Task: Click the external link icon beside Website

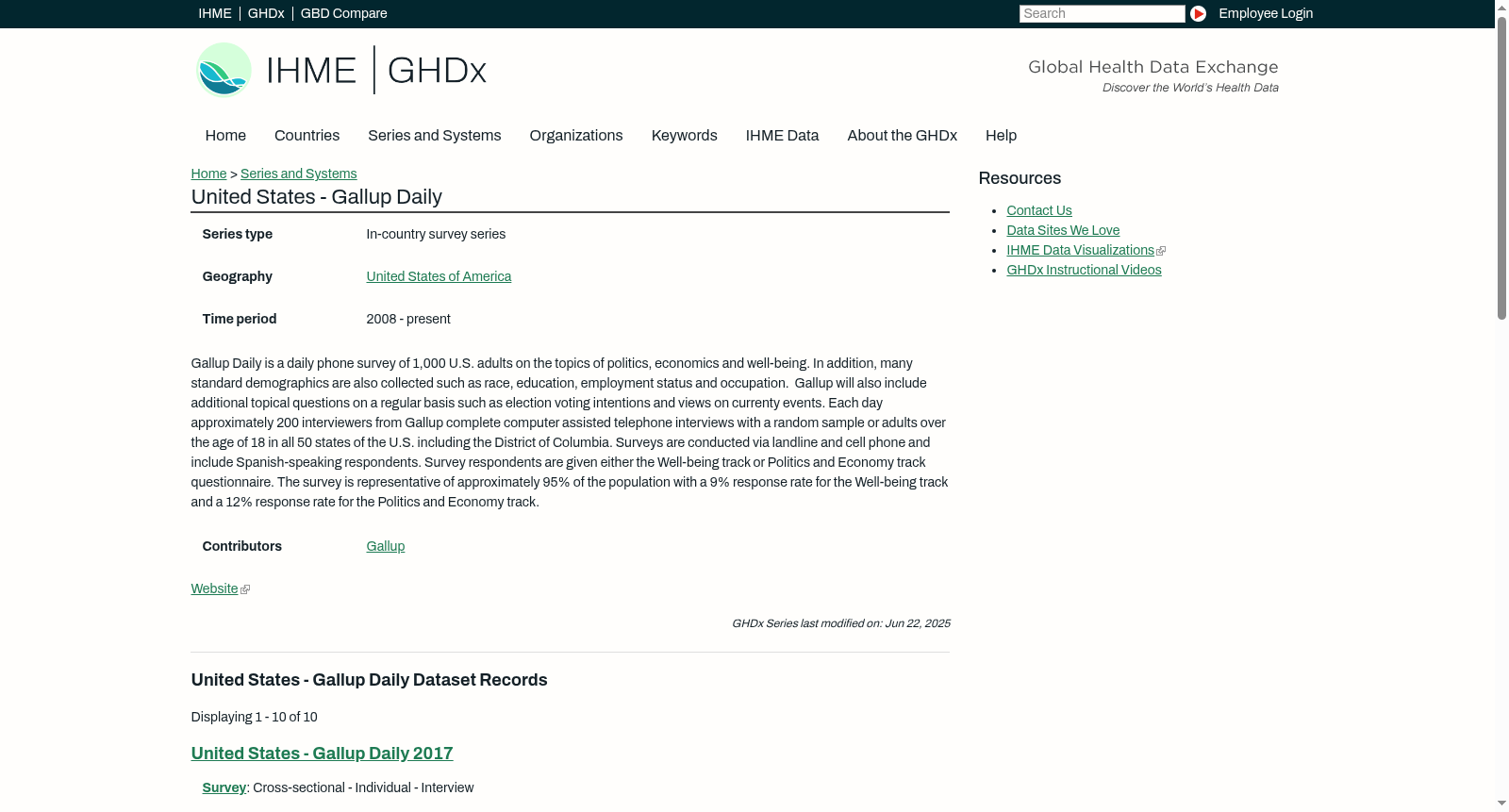Action: (245, 589)
